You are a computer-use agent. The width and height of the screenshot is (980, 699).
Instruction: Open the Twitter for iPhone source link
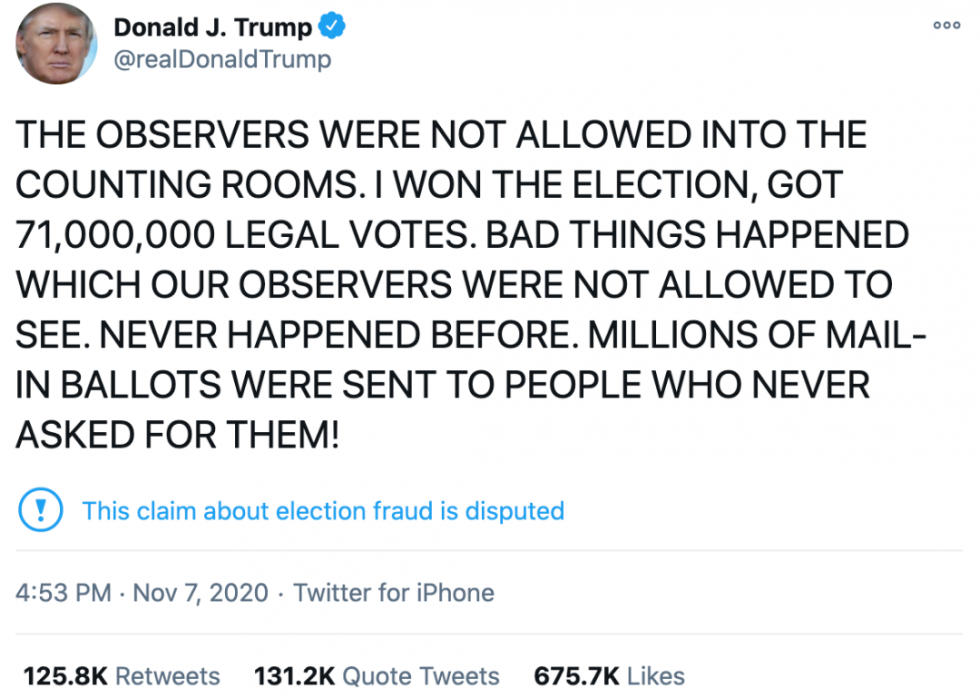point(394,593)
